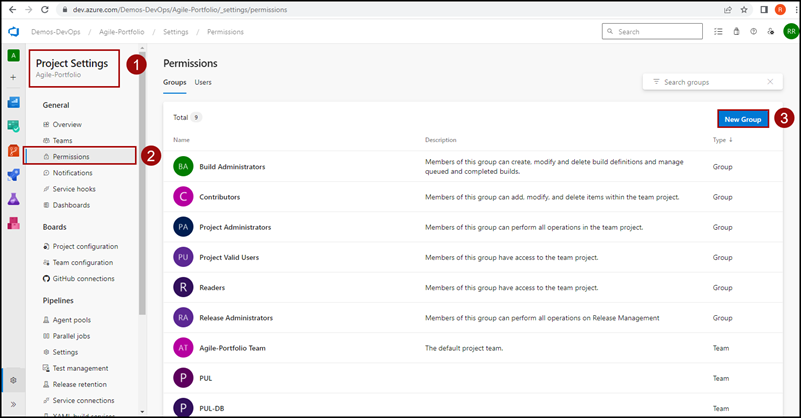The image size is (801, 418).
Task: Open the marketplace shopping bag icon
Action: pos(736,32)
